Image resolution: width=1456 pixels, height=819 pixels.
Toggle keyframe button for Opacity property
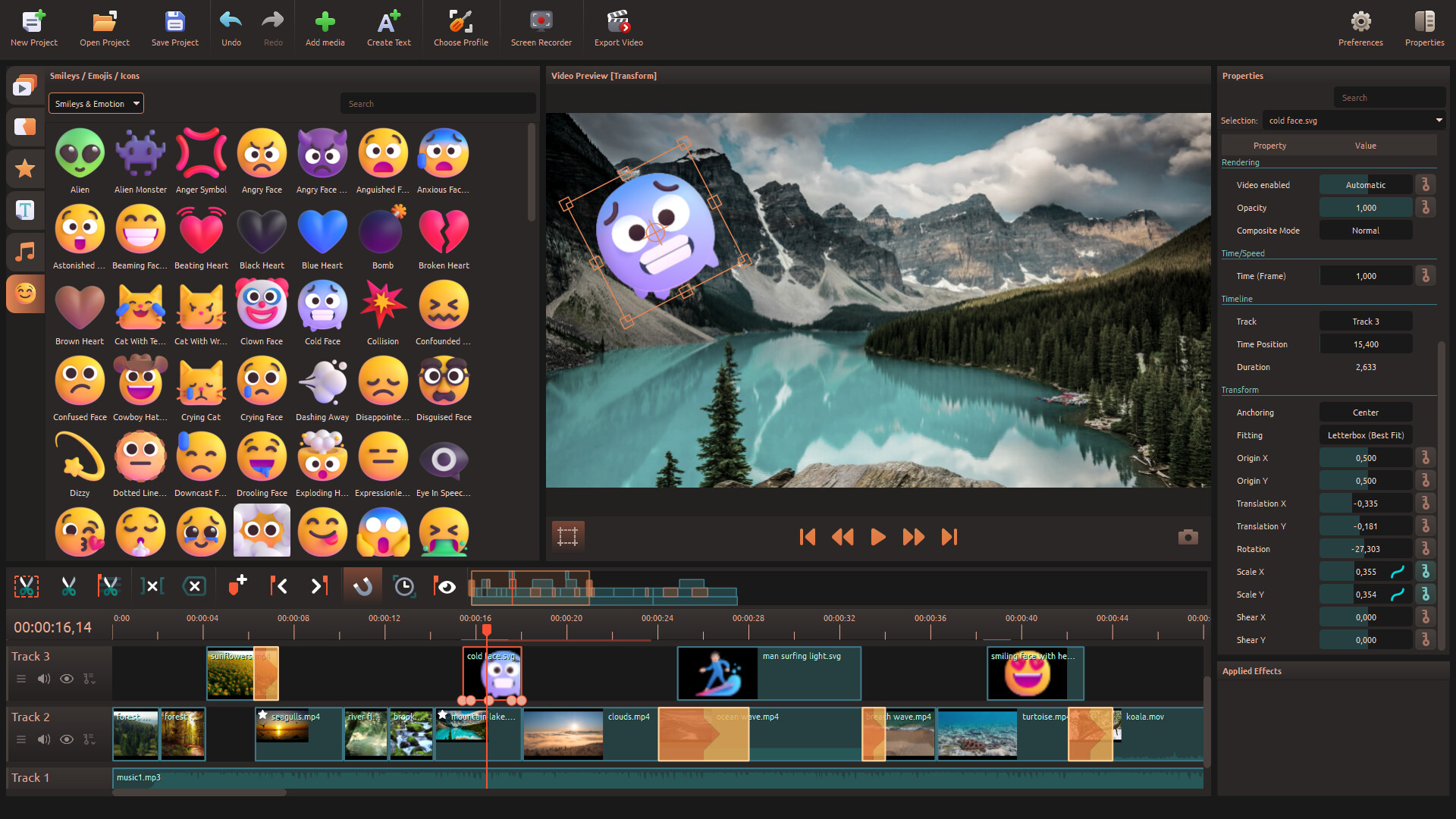point(1426,208)
